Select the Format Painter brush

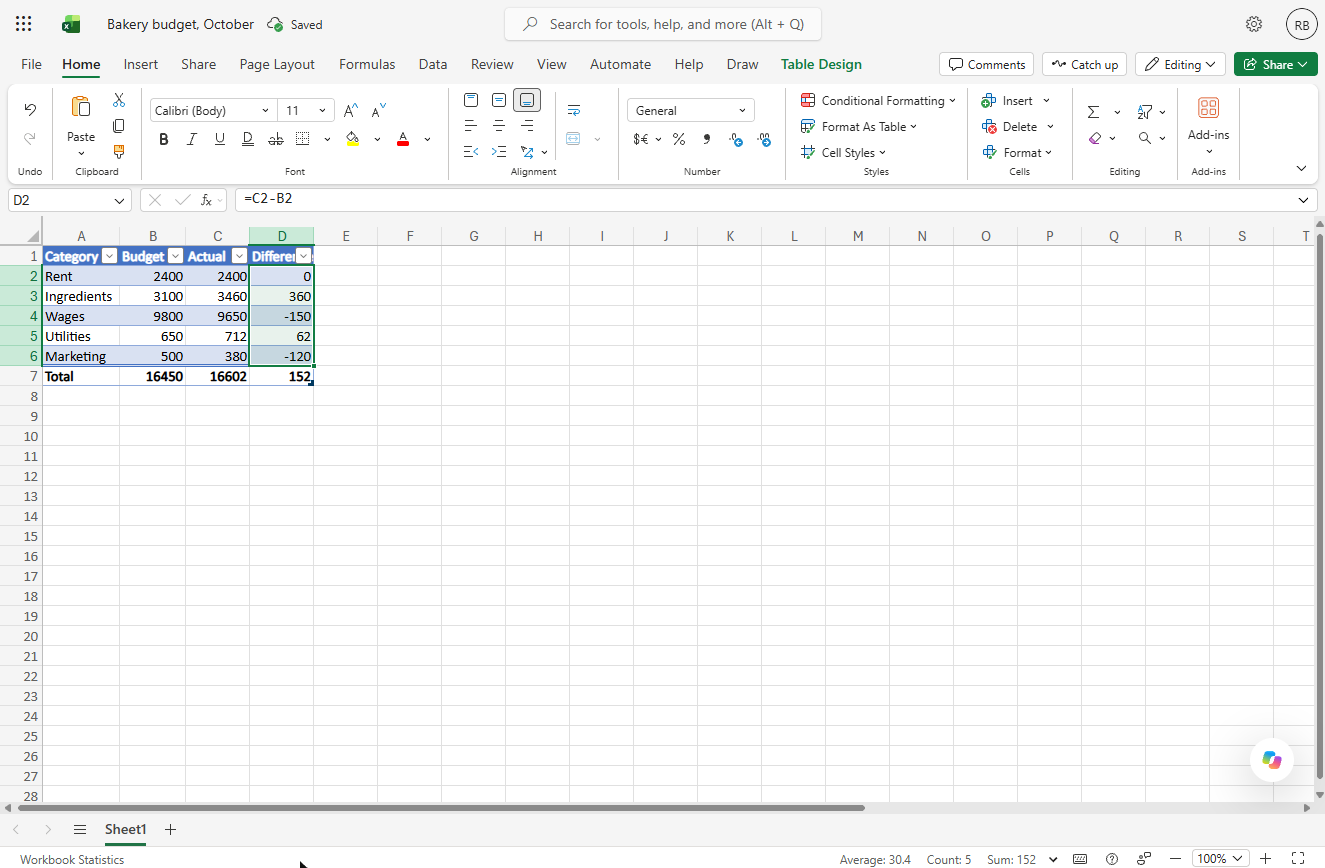click(119, 152)
